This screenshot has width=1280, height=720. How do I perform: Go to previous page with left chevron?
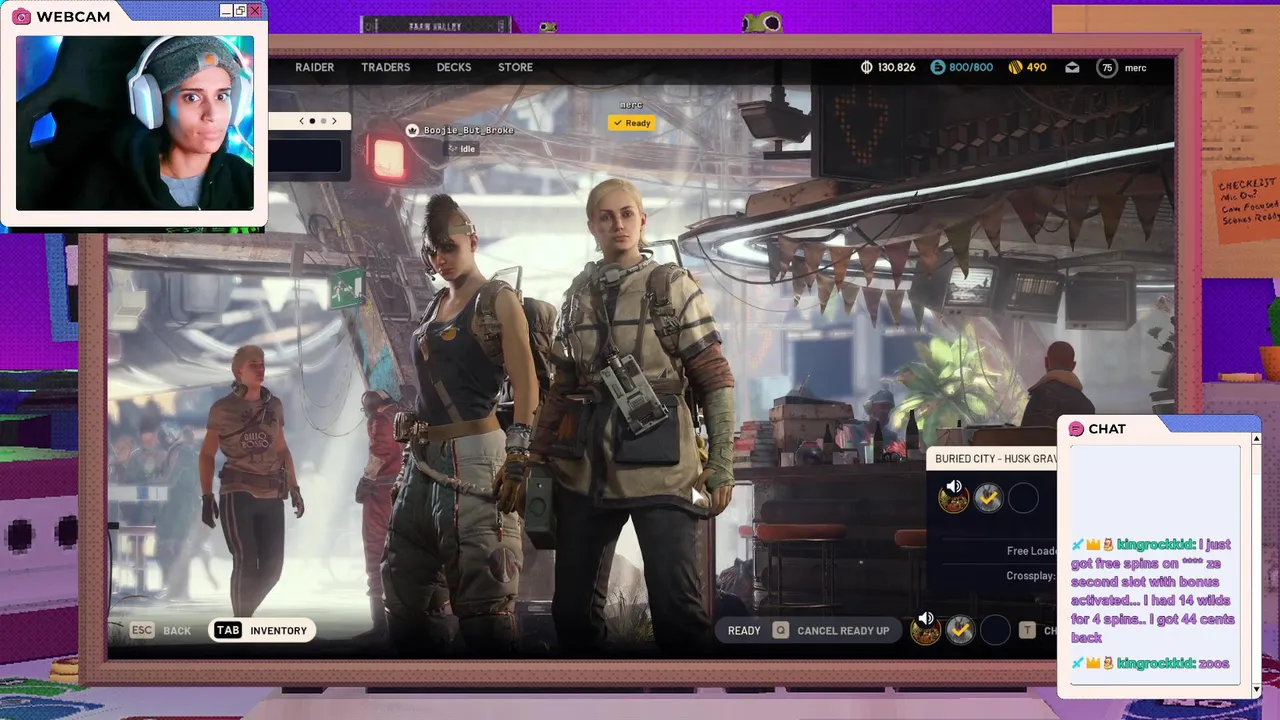[x=302, y=121]
